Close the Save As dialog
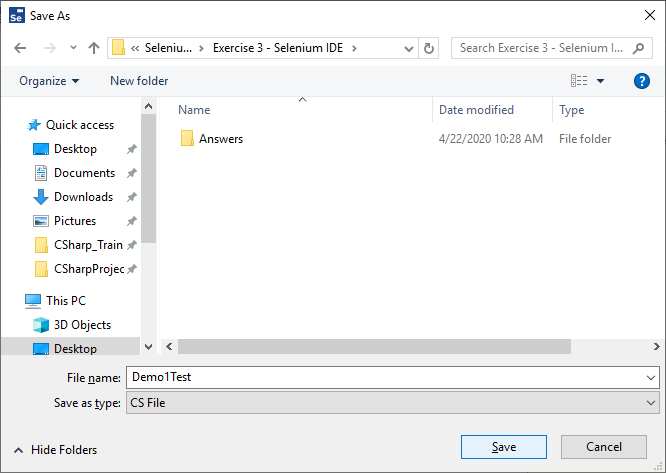 point(649,15)
